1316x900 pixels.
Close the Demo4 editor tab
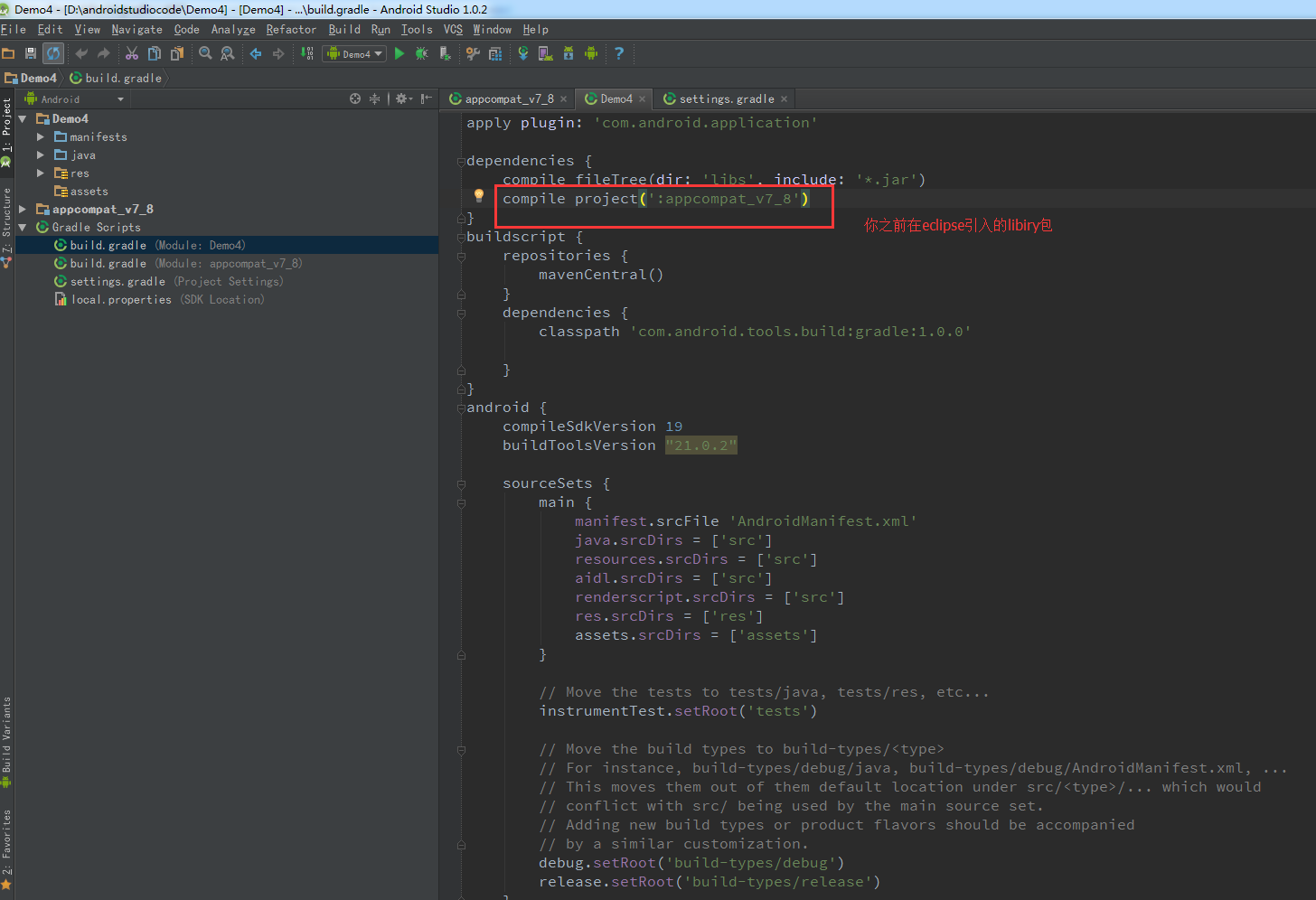click(x=643, y=99)
